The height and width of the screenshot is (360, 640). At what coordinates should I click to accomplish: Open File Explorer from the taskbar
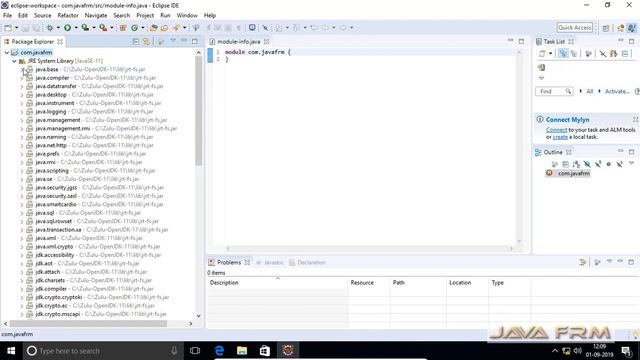point(242,351)
